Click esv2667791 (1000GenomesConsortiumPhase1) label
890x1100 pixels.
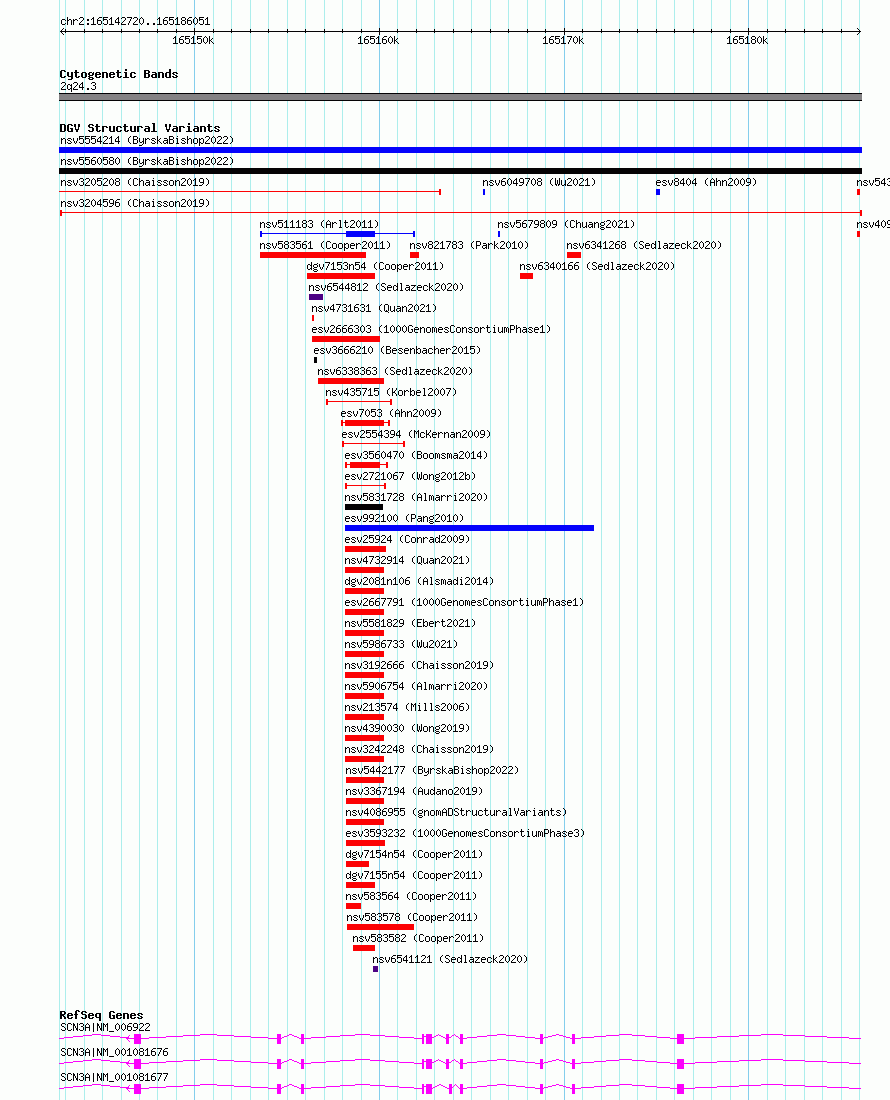pos(464,603)
